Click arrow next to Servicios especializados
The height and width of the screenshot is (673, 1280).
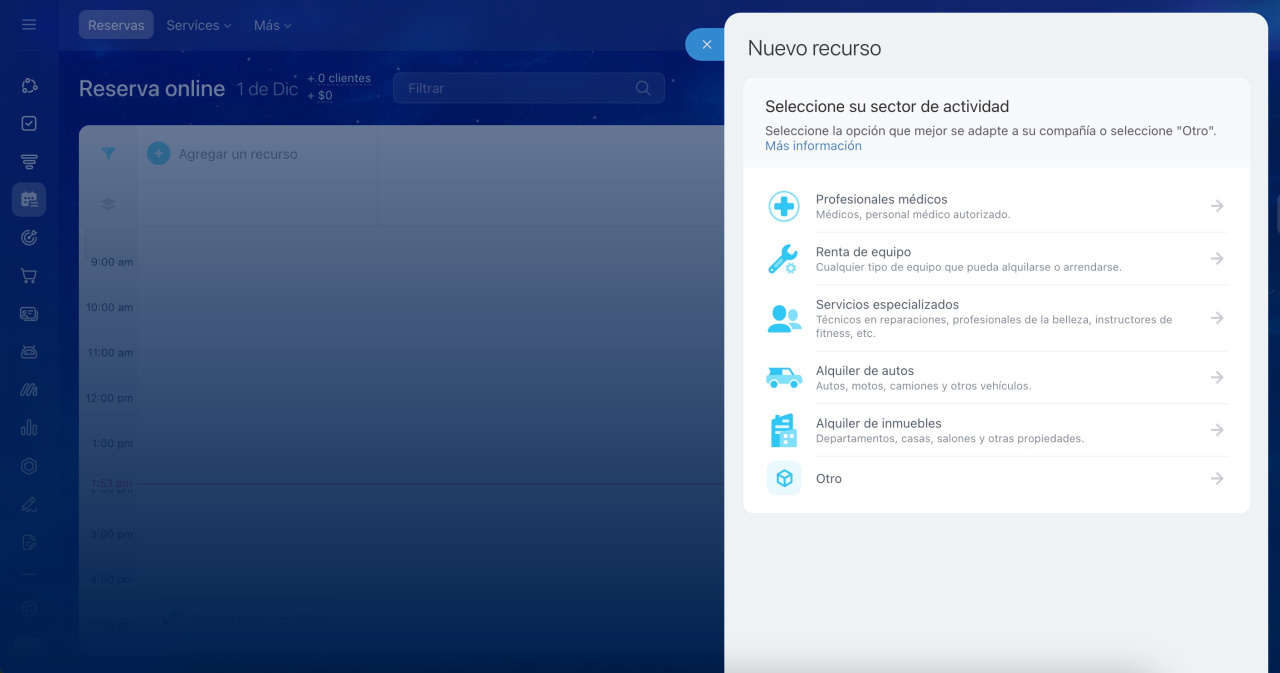pyautogui.click(x=1216, y=318)
